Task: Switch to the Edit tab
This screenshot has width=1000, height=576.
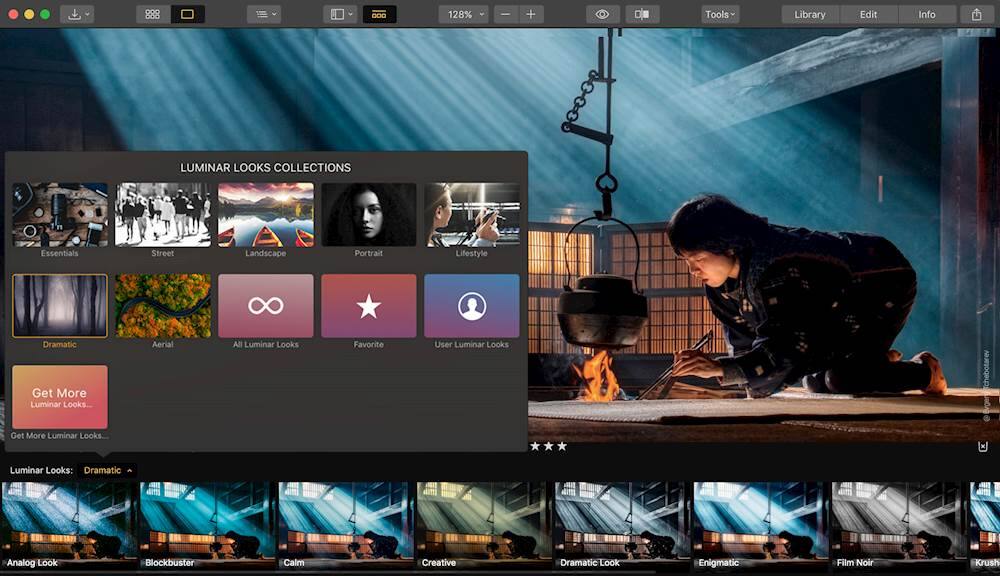Action: tap(868, 14)
